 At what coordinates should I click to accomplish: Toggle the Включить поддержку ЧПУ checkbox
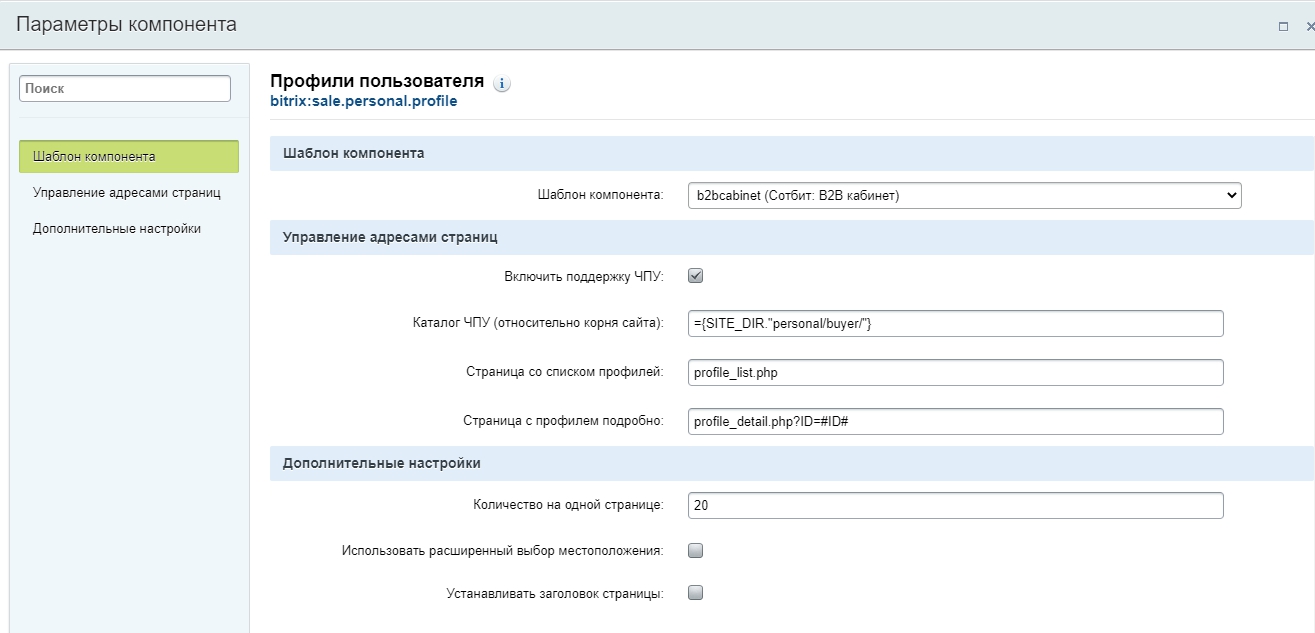696,276
